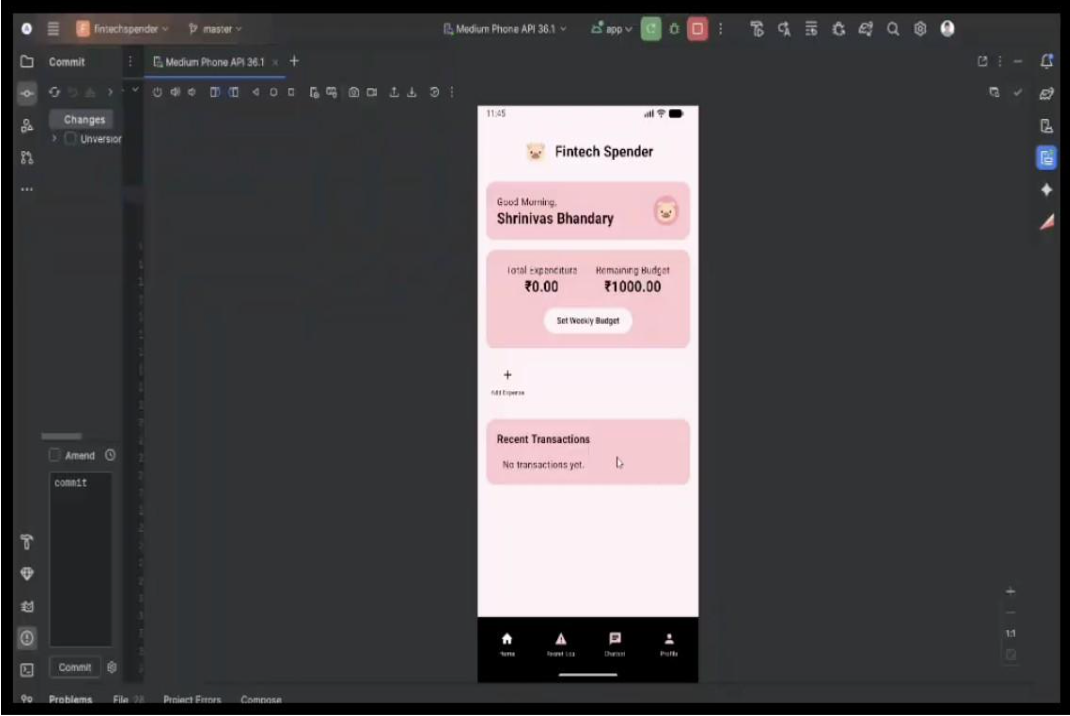Tap the Add Expense plus button

click(x=507, y=381)
